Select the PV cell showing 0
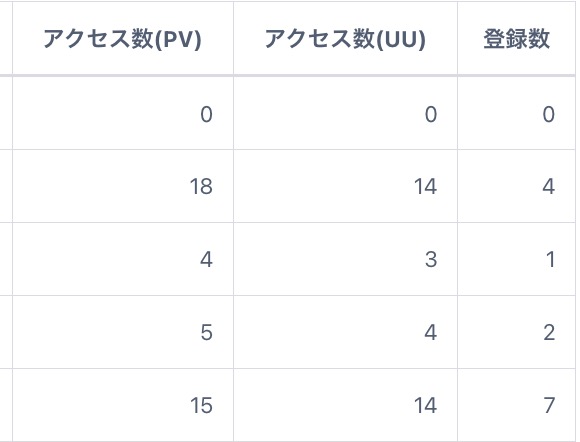This screenshot has height=442, width=580. (123, 114)
